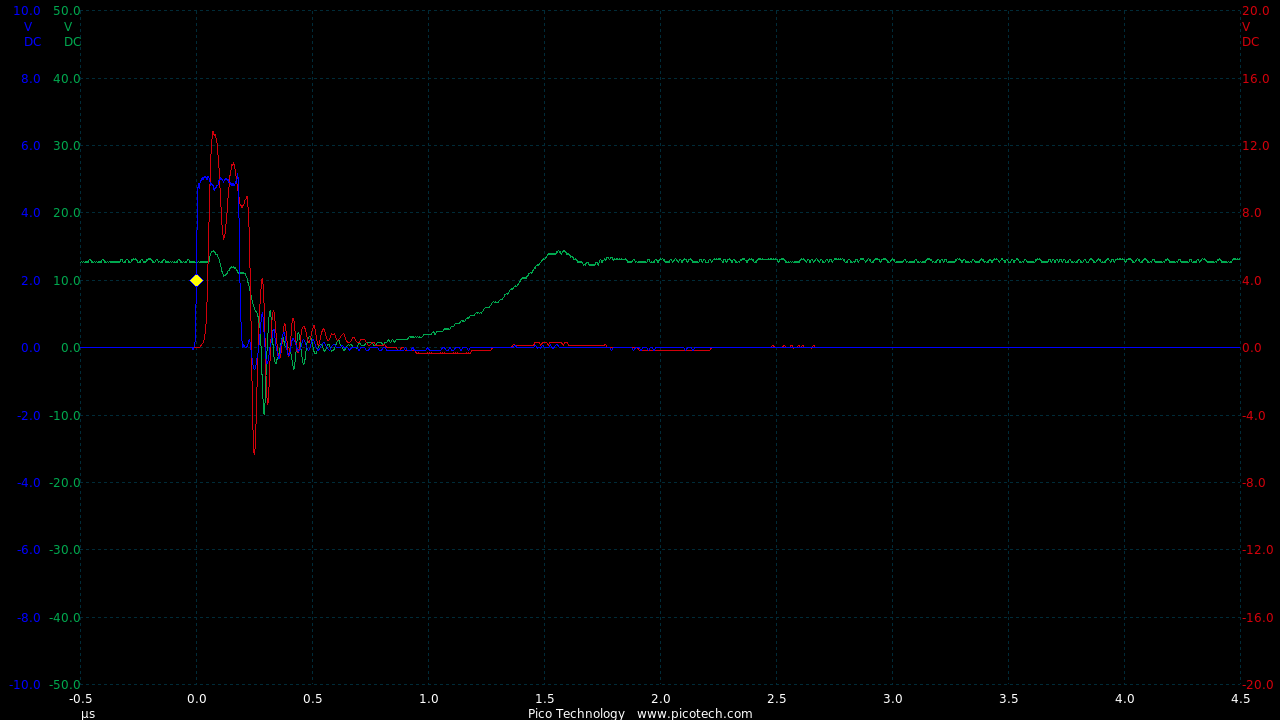This screenshot has height=720, width=1280.
Task: Select the red V DC axis label
Action: pos(1250,35)
